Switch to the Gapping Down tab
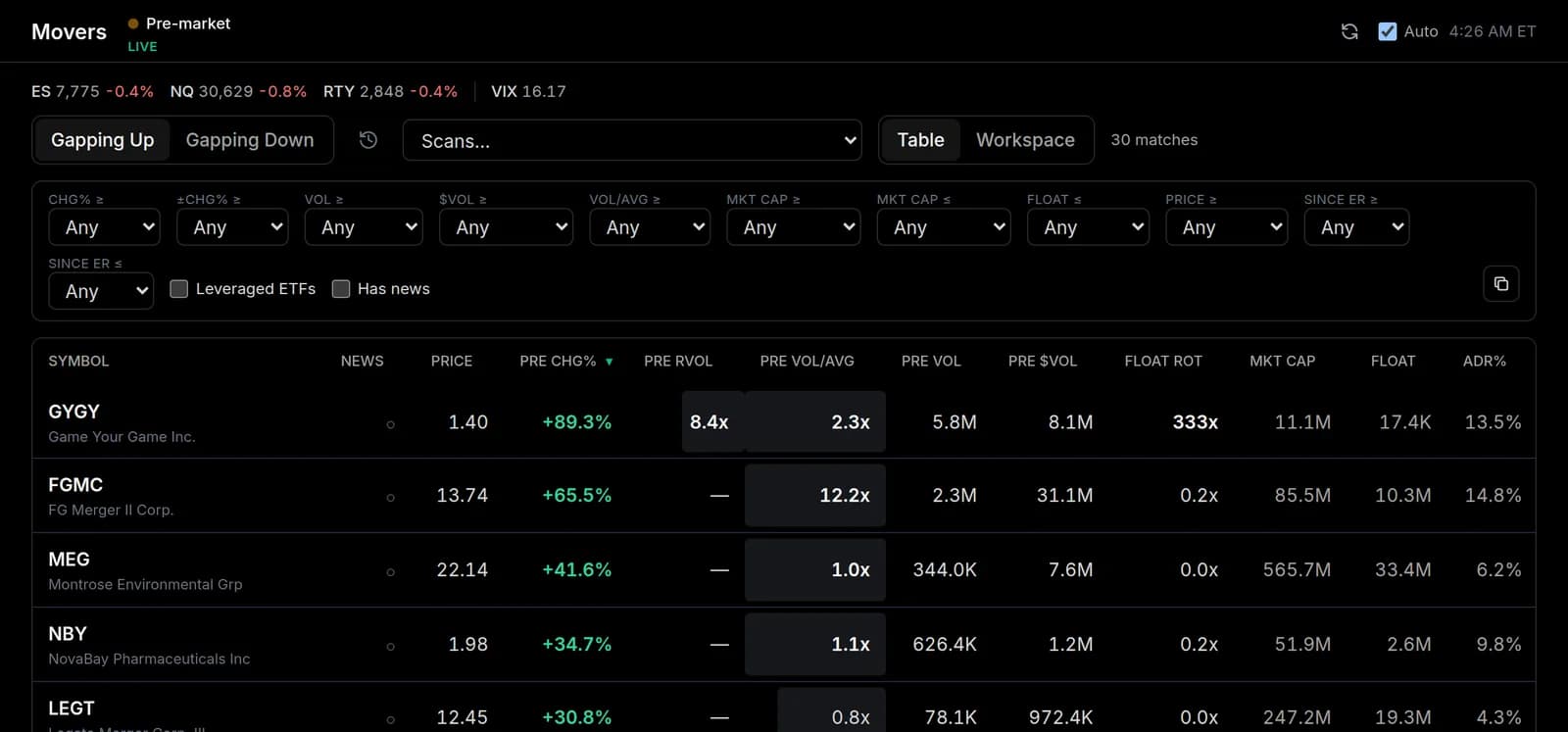1568x732 pixels. click(250, 140)
